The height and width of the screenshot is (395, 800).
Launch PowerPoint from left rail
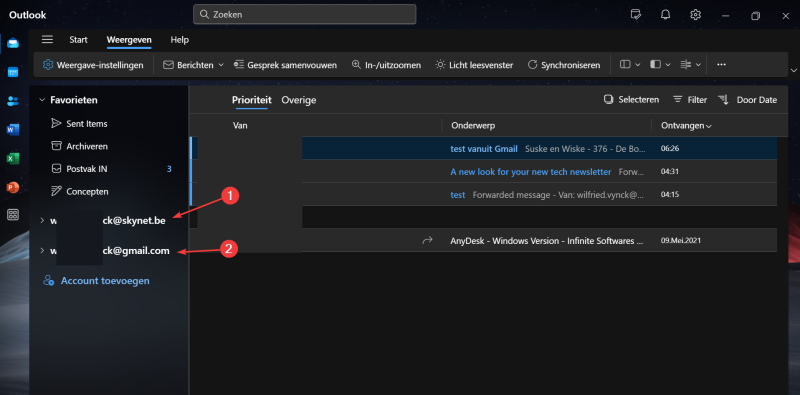pyautogui.click(x=13, y=187)
